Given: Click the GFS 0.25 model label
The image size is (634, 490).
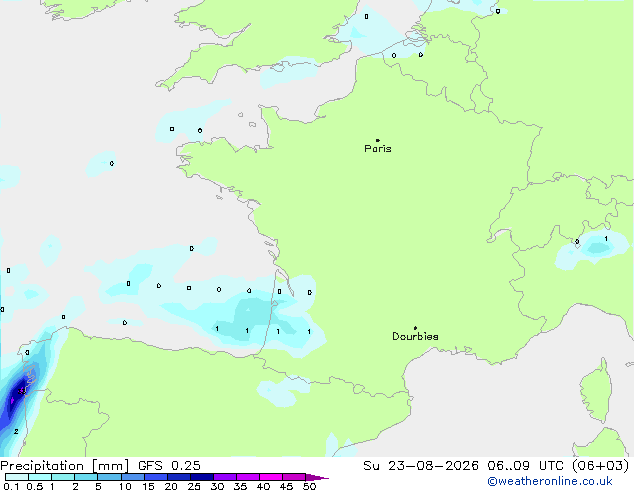Looking at the screenshot, I should point(169,466).
